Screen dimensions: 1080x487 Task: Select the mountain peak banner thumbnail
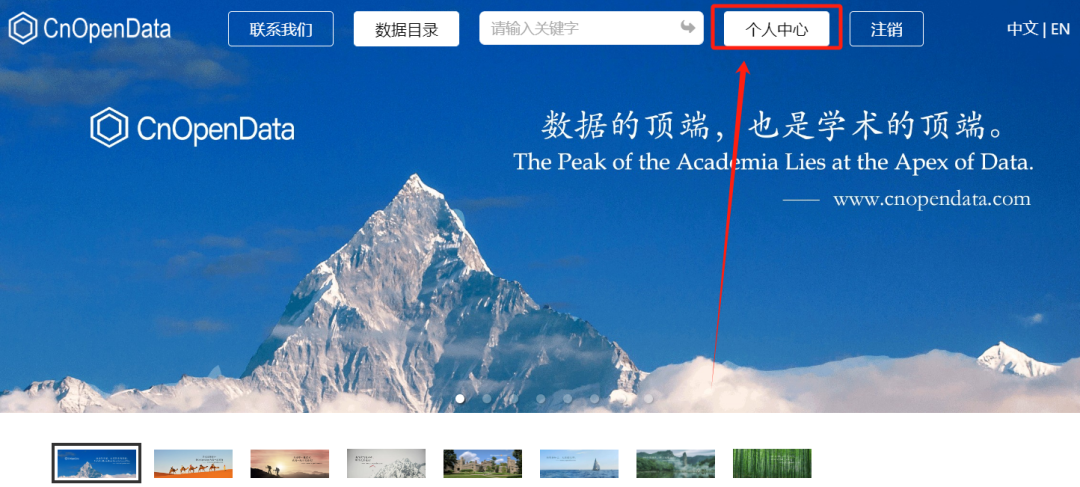coord(96,463)
